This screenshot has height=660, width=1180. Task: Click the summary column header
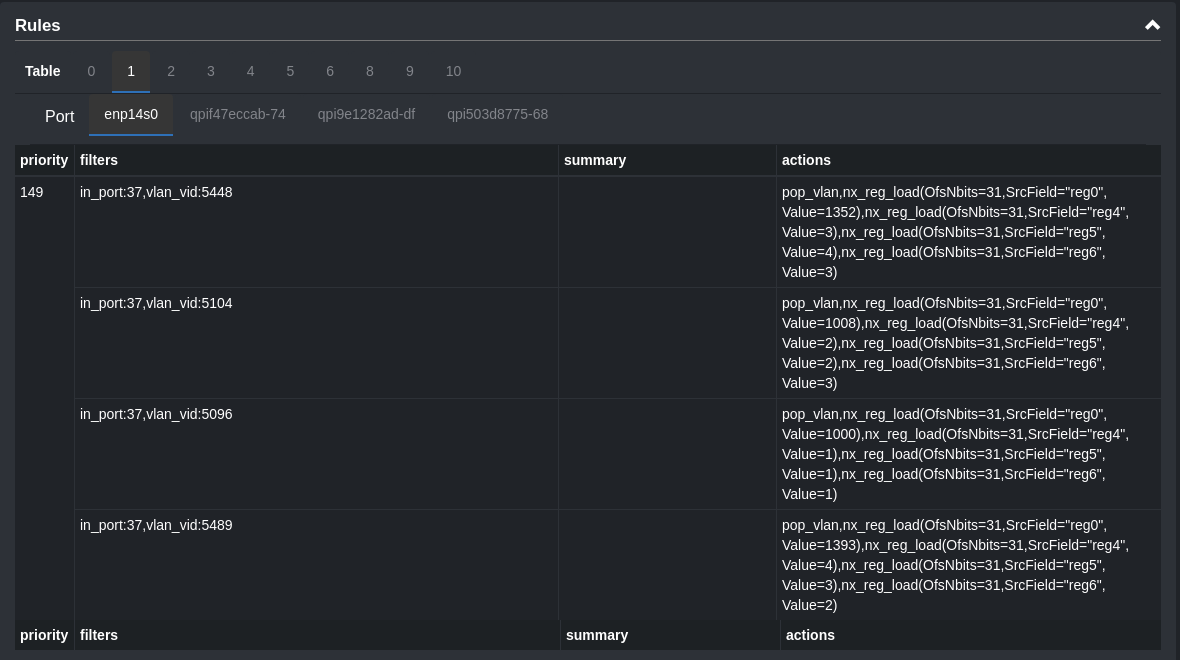596,160
